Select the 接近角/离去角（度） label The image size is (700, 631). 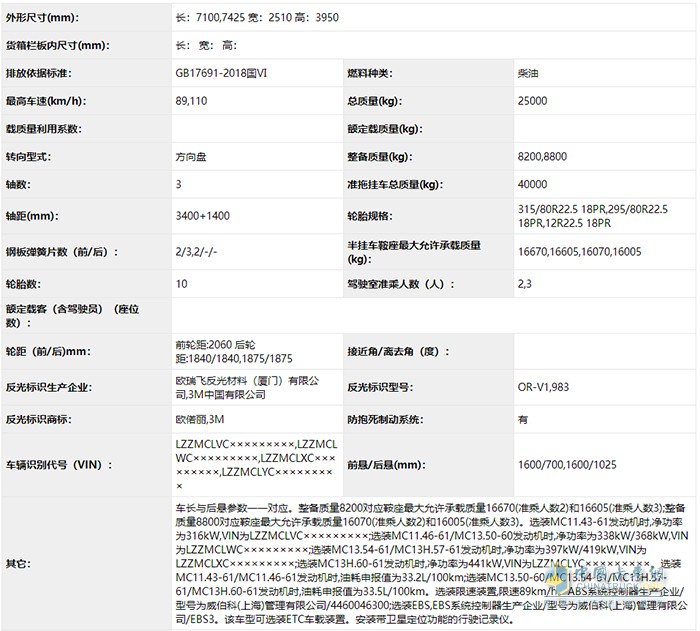tap(398, 352)
